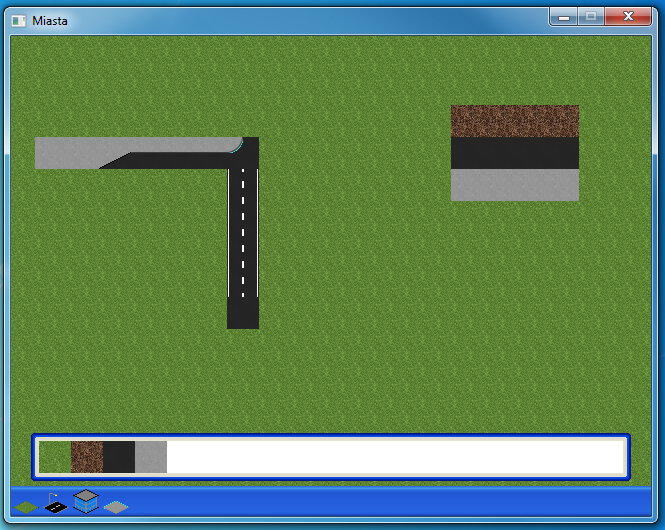Click the dashed-line vertical road segment
Screen dimensions: 665x530
click(x=243, y=232)
